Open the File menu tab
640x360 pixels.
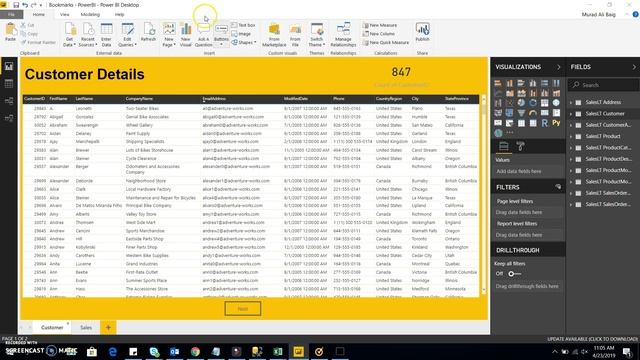coord(11,14)
